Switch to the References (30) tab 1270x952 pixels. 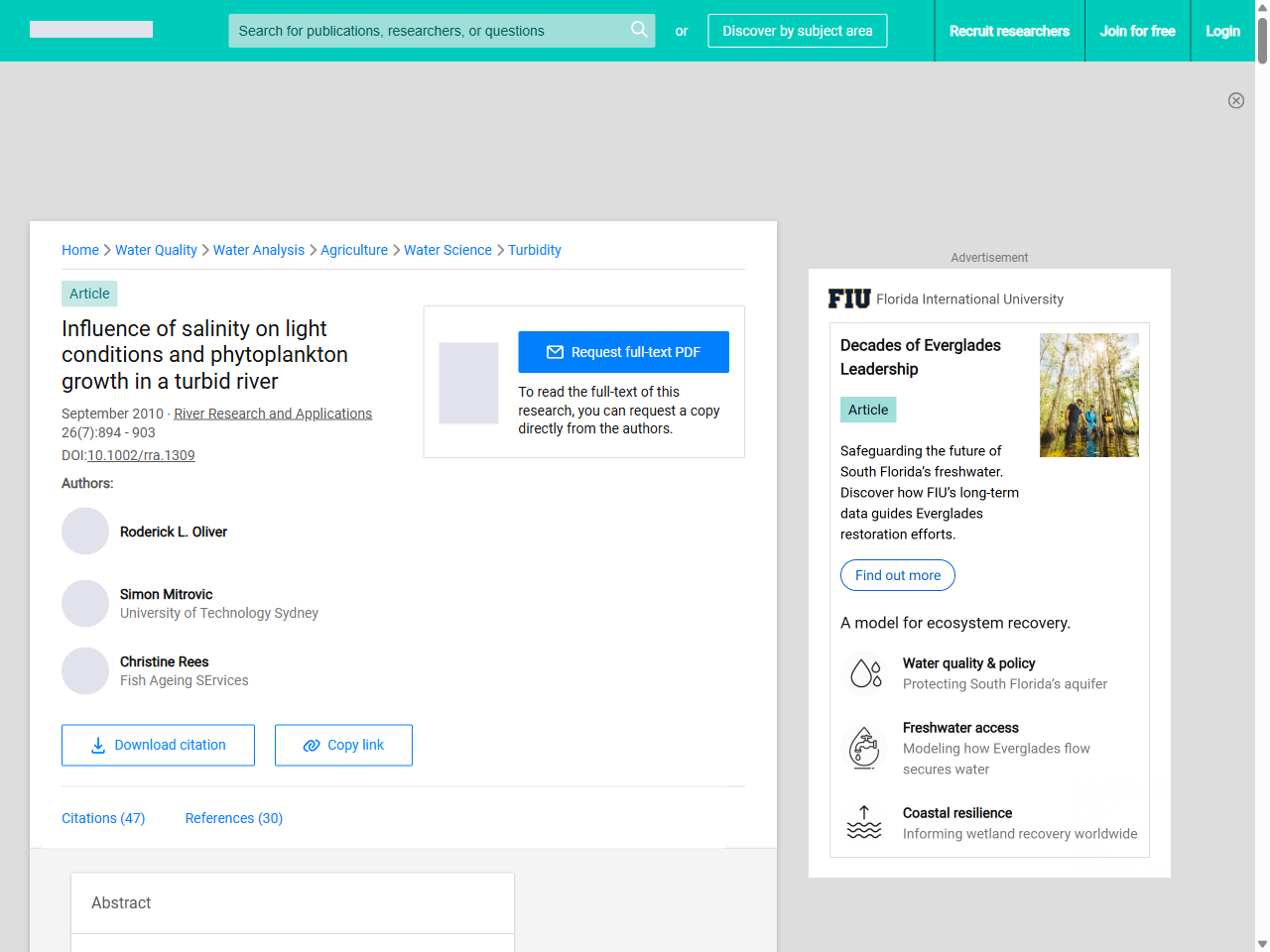234,818
